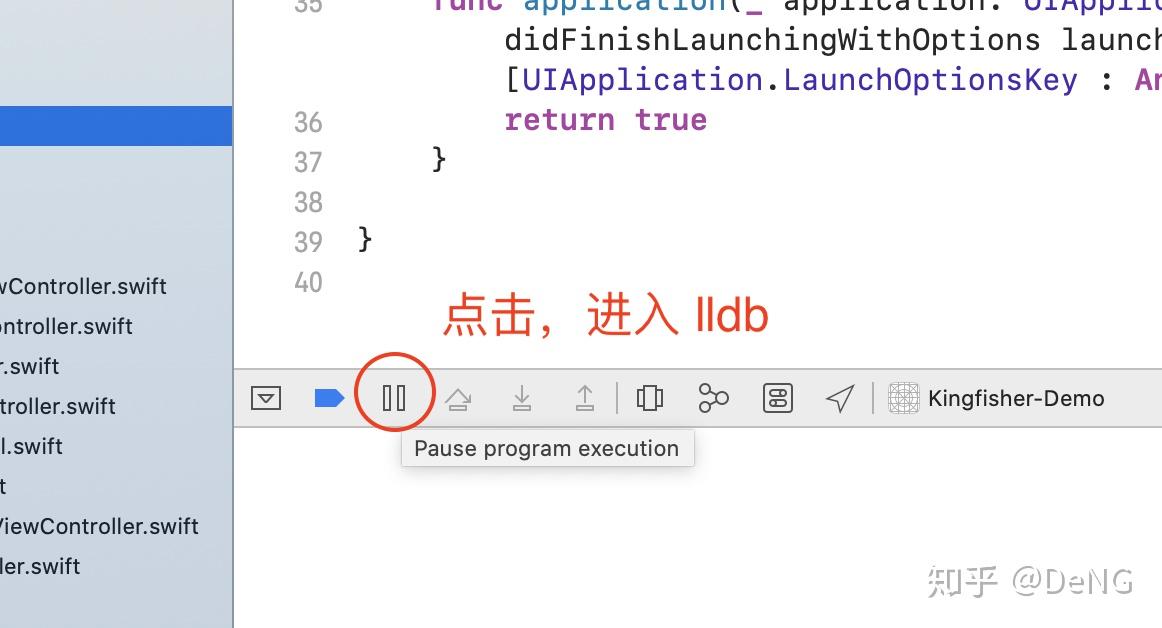Screen dimensions: 1162x628
Task: Open file ending in ler.swift
Action: point(40,566)
